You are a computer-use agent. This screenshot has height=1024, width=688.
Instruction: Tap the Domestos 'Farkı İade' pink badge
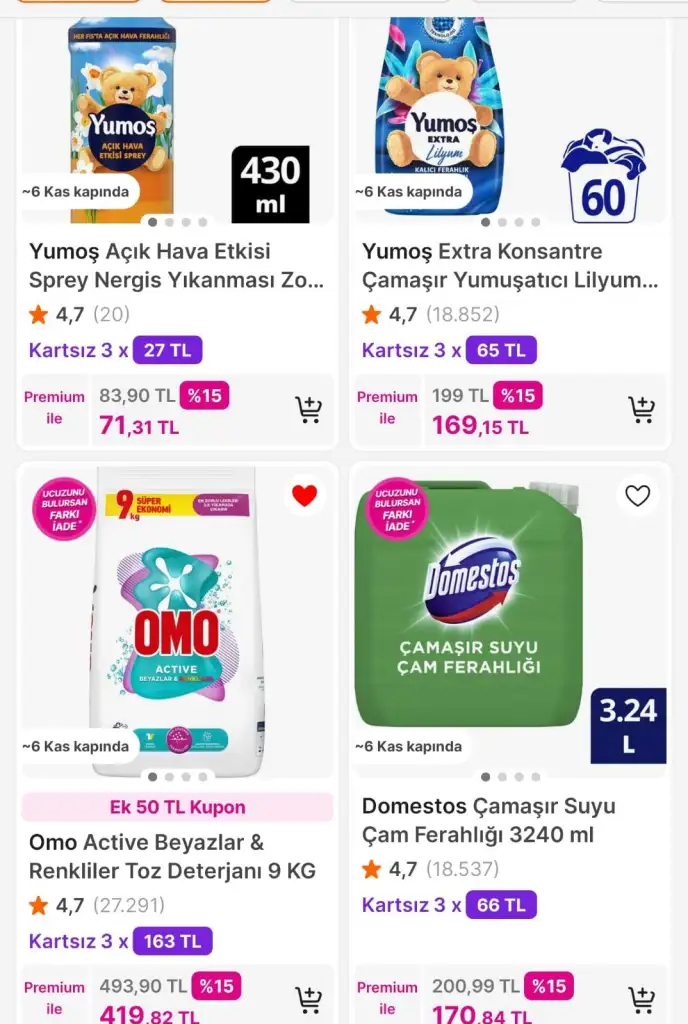pos(398,509)
